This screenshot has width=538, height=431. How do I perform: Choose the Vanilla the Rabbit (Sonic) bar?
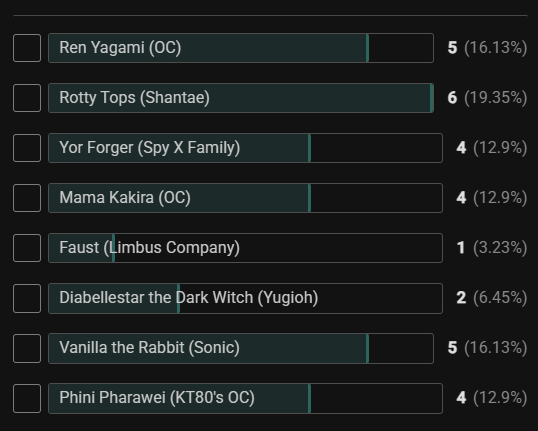pos(241,348)
